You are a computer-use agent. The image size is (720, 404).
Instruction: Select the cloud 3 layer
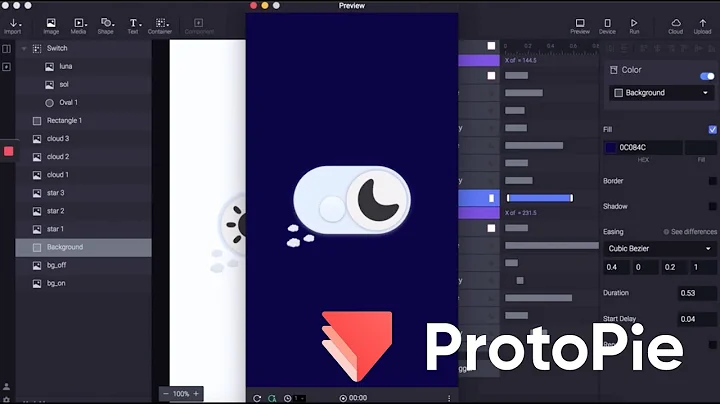click(84, 139)
